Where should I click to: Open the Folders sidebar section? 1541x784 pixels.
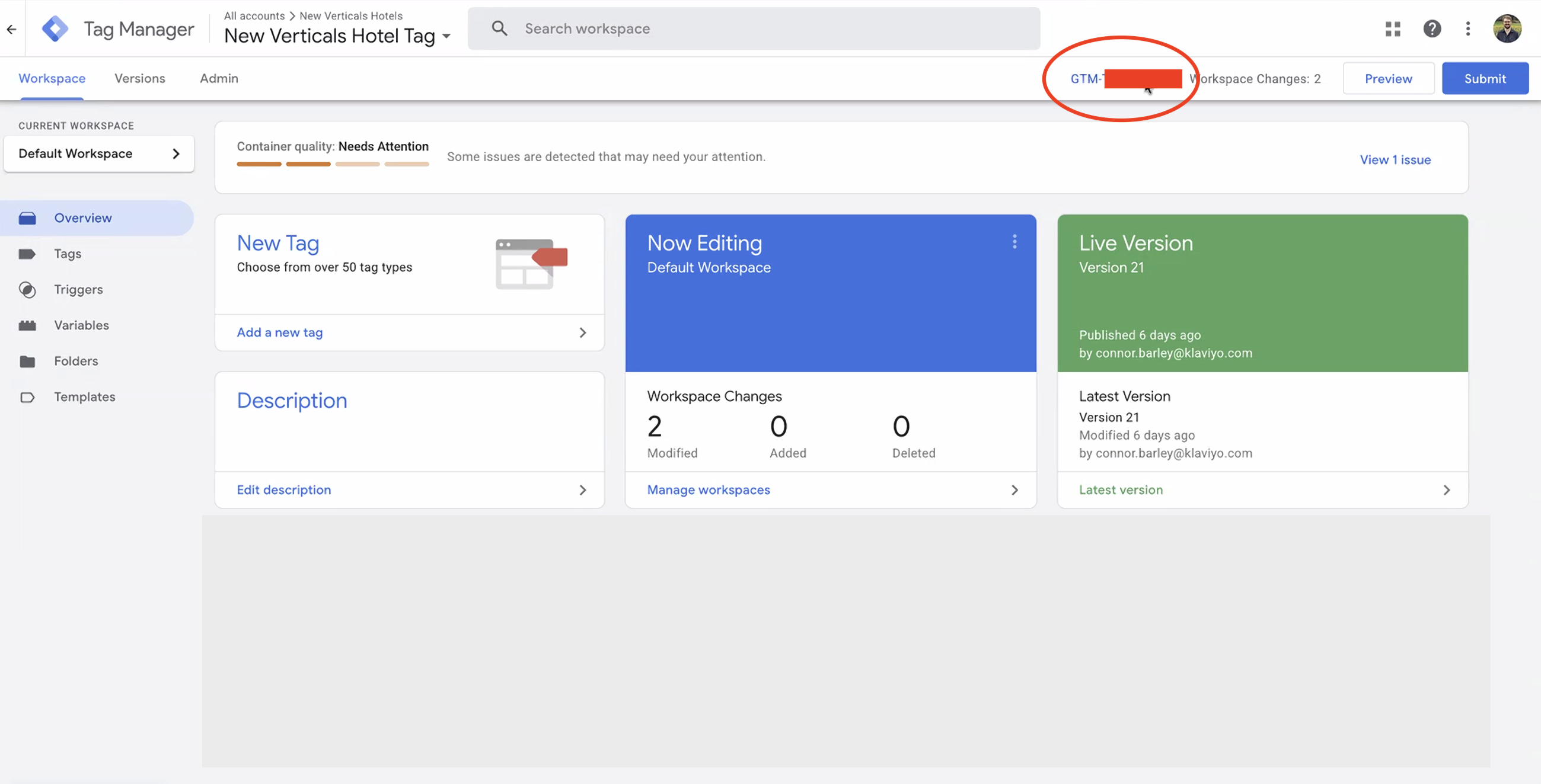click(x=76, y=361)
